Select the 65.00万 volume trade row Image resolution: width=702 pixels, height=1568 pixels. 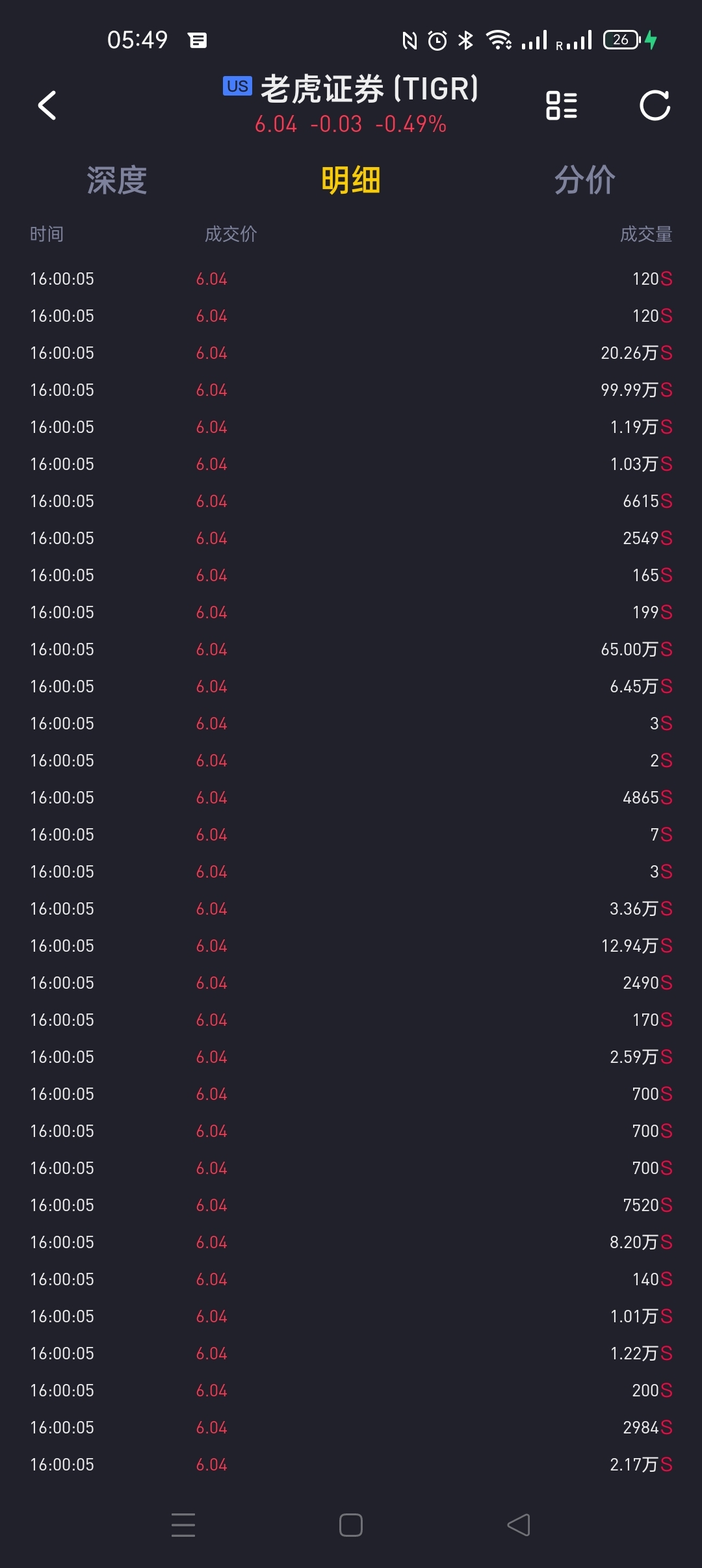(351, 649)
